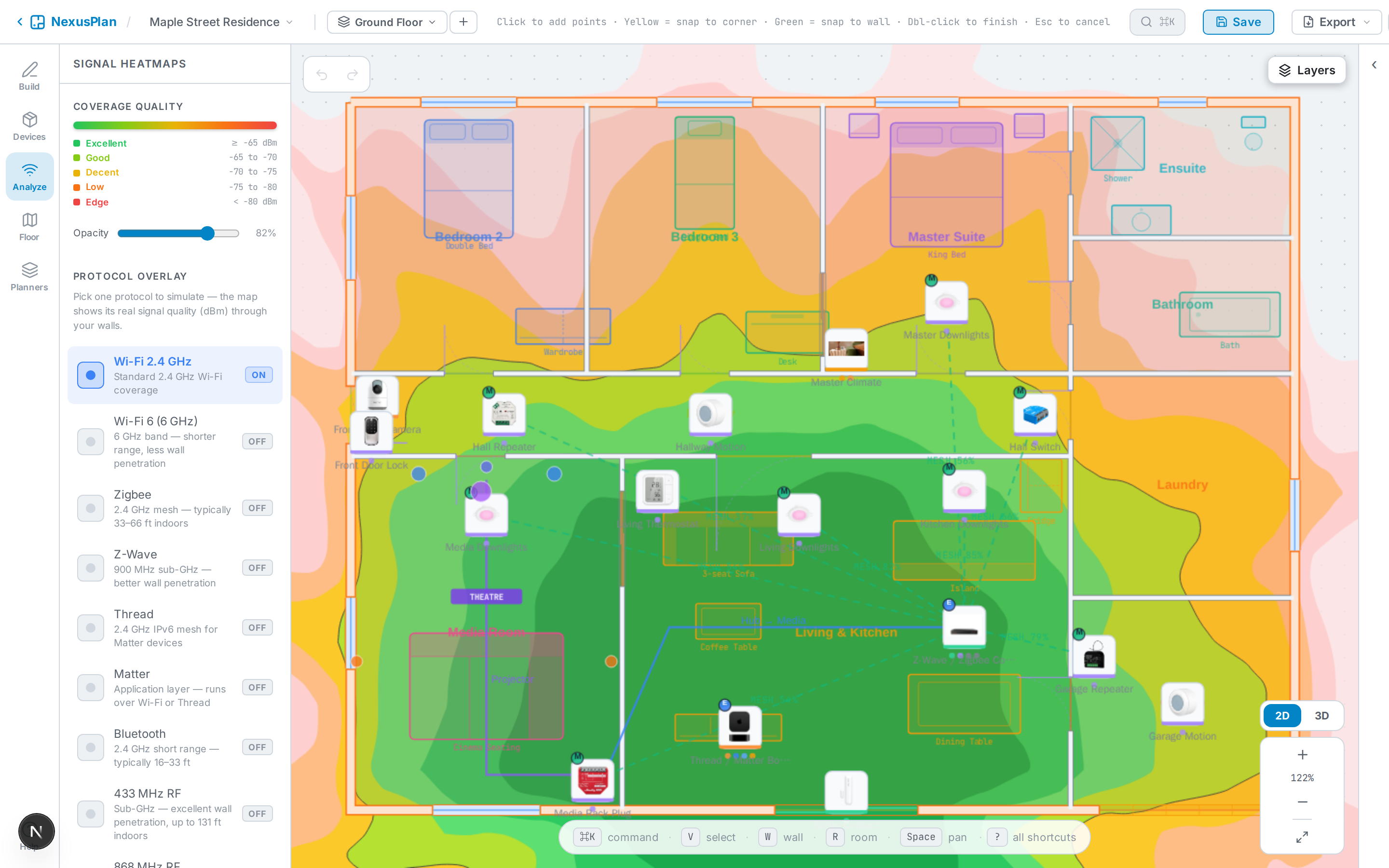Select the Z-Wave Zigbee hub device icon

964,627
